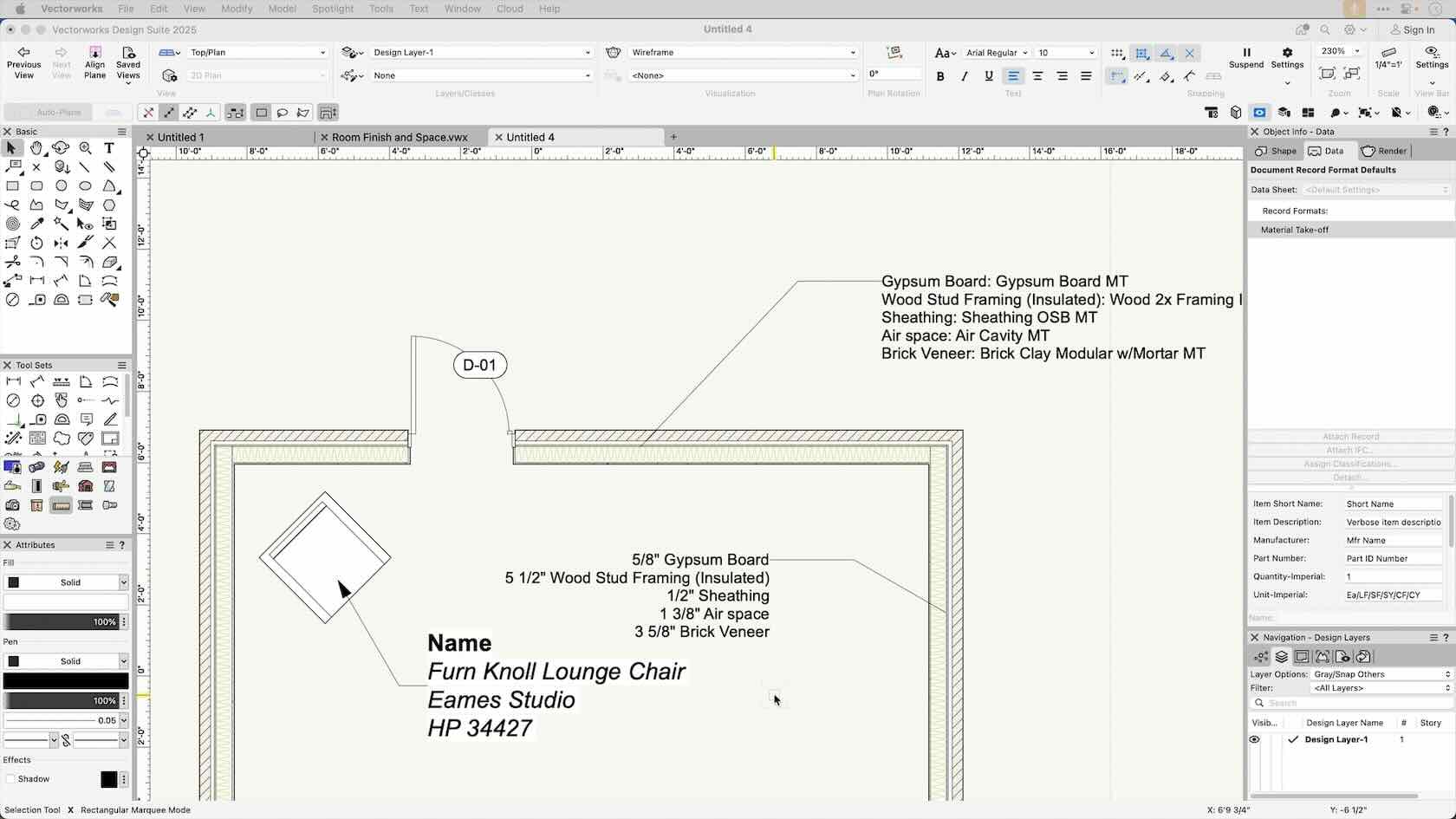
Task: Switch to the Shape tab in Object Info
Action: [x=1275, y=151]
